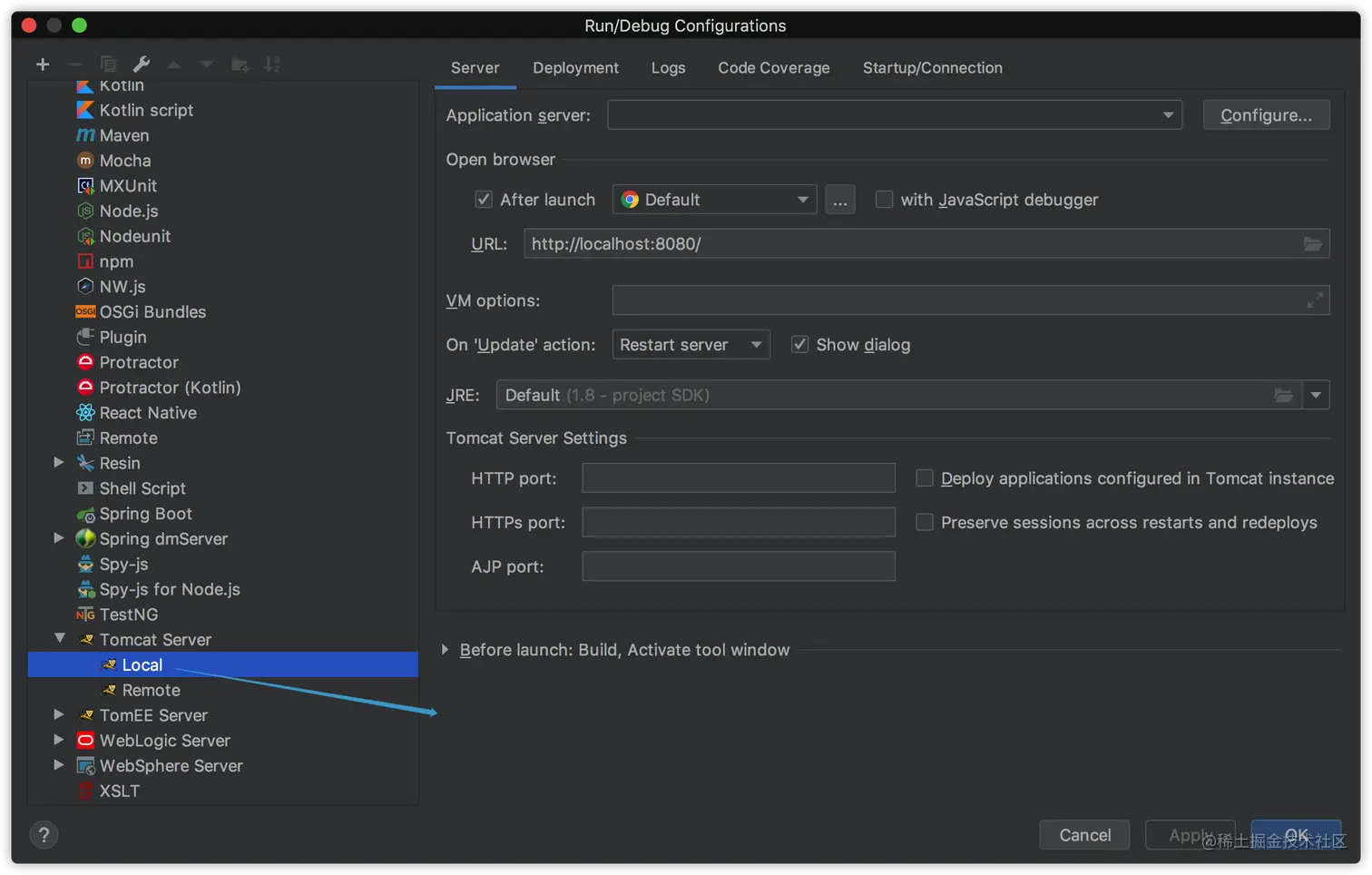The height and width of the screenshot is (875, 1372).
Task: Click the AJP port input field
Action: [739, 566]
